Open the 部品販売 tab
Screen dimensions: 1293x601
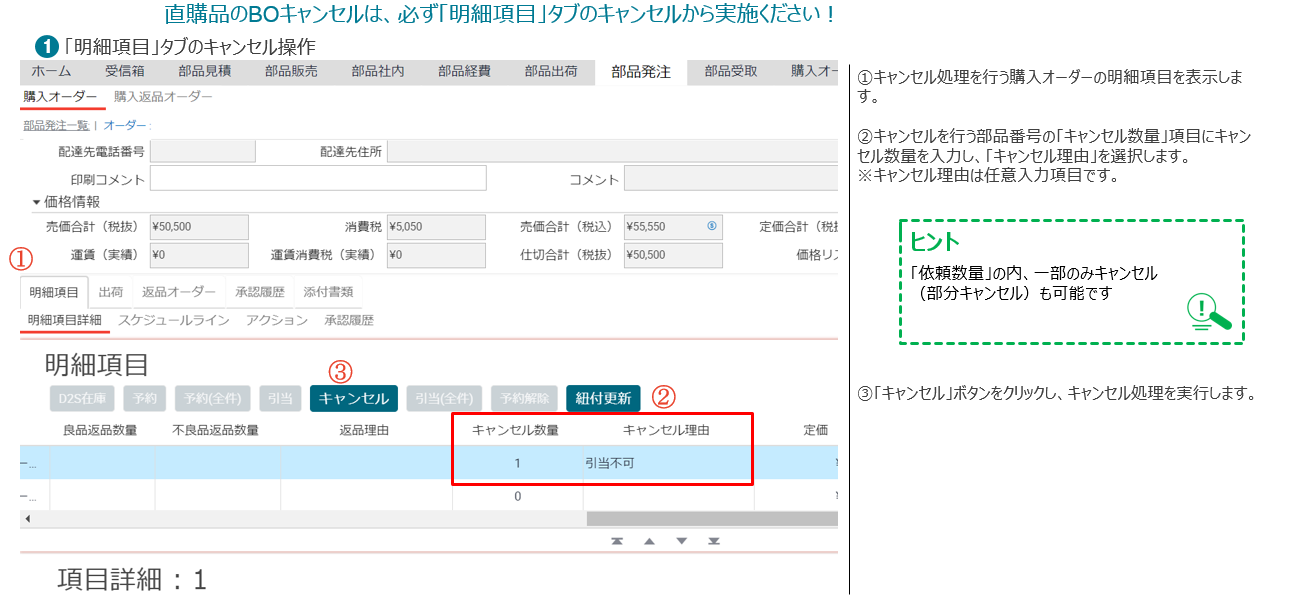coord(291,72)
